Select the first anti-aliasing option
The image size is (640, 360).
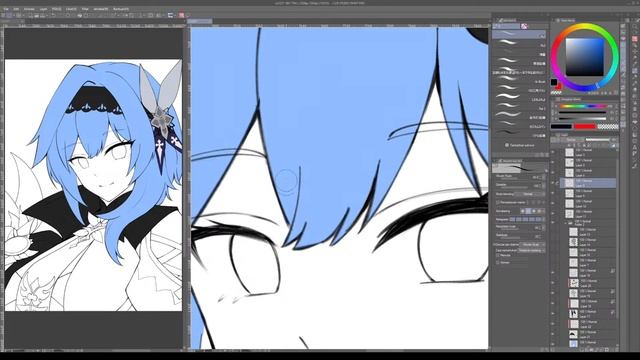click(x=522, y=211)
